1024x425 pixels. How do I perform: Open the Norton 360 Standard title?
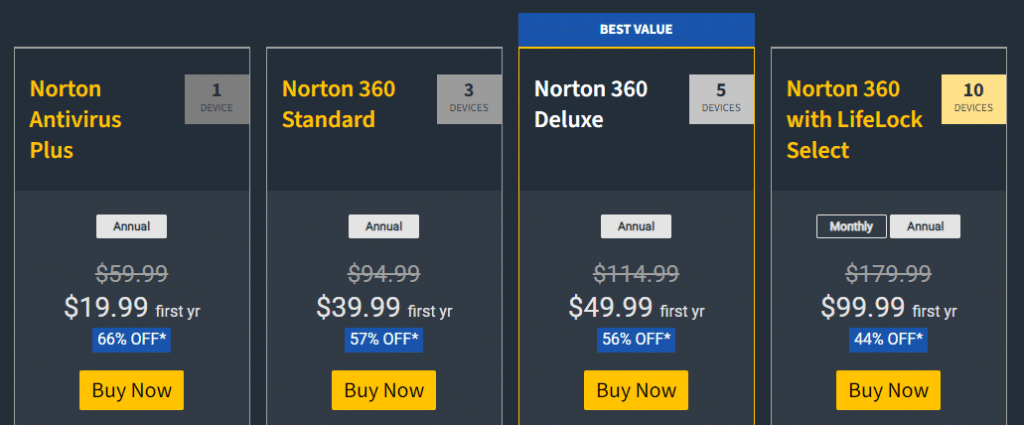(x=338, y=104)
